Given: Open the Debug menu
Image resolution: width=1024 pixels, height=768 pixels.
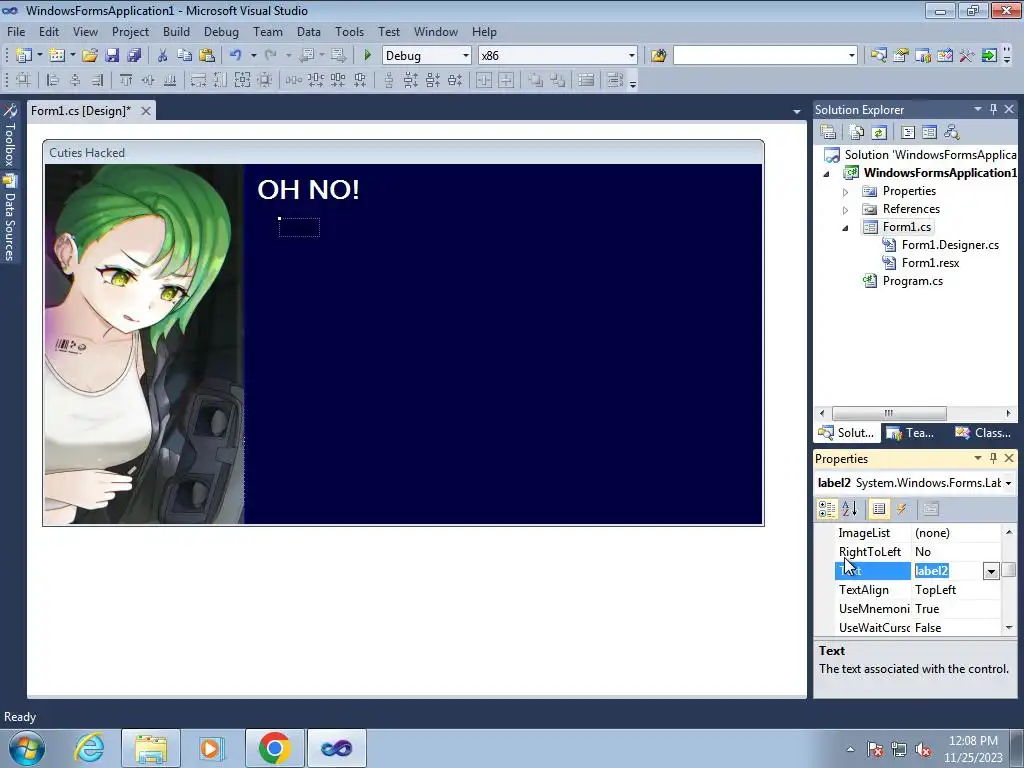Looking at the screenshot, I should pyautogui.click(x=221, y=31).
